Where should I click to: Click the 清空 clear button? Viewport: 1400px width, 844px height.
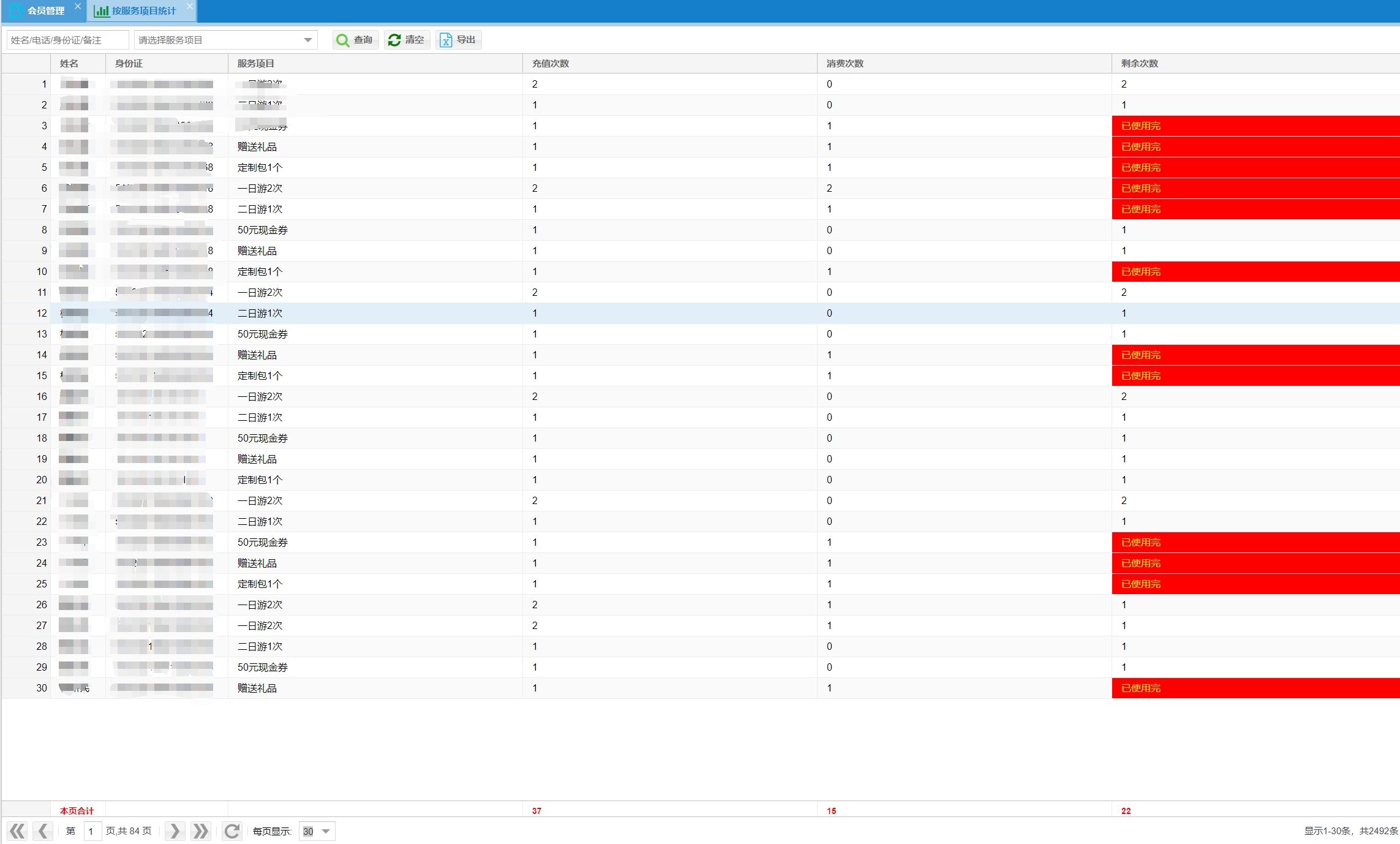pos(407,40)
